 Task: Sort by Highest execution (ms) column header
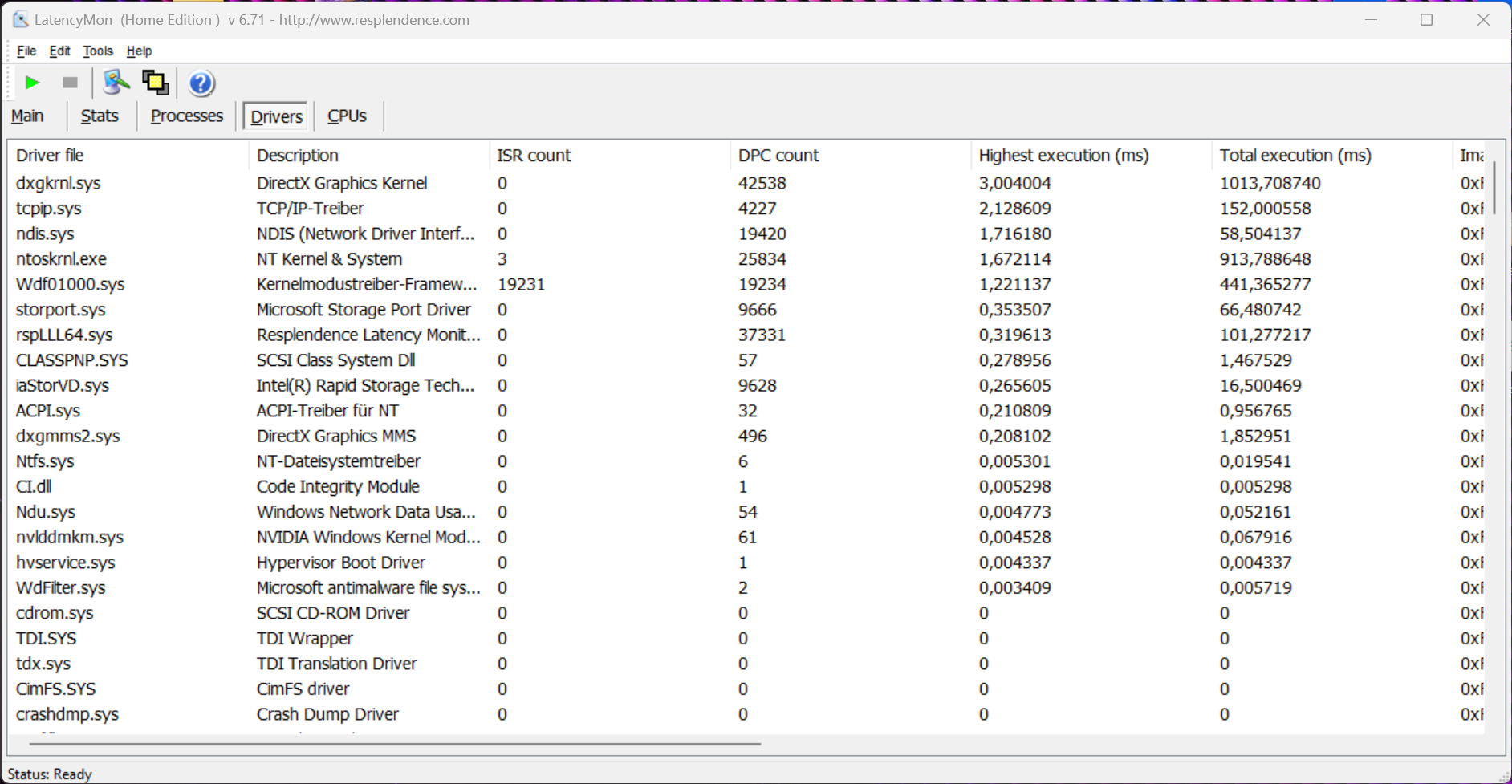pos(1063,156)
